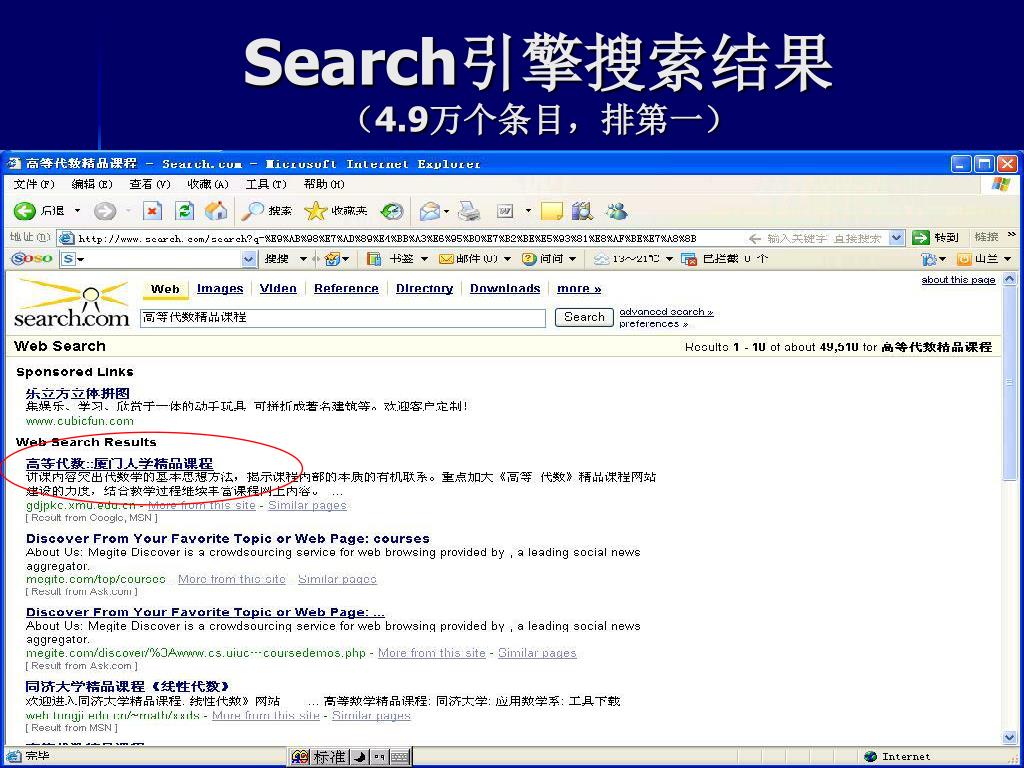
Task: Click the 山兰 user dropdown
Action: point(985,259)
